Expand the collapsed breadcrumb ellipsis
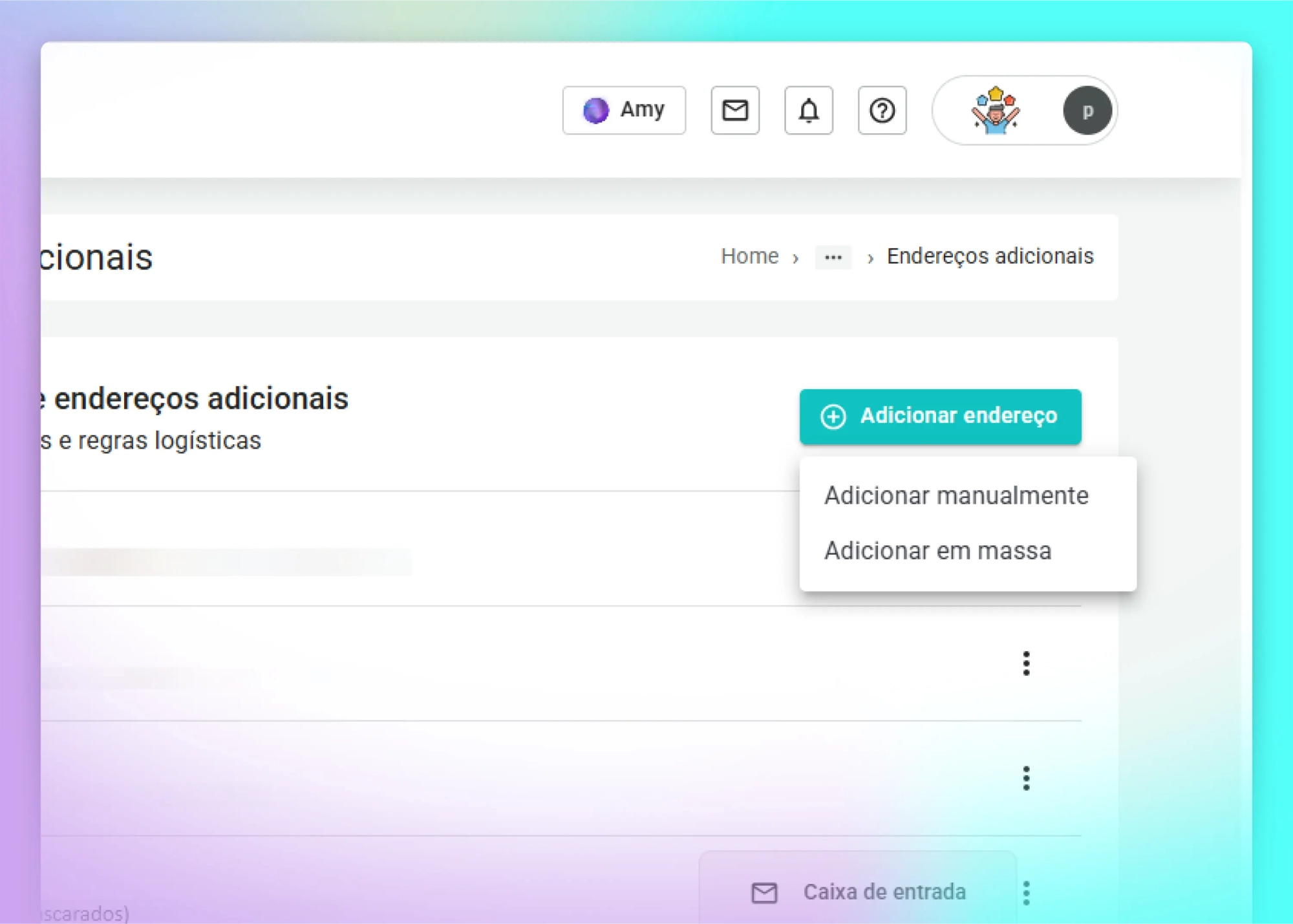Screen dimensions: 1293x924 (x=833, y=257)
